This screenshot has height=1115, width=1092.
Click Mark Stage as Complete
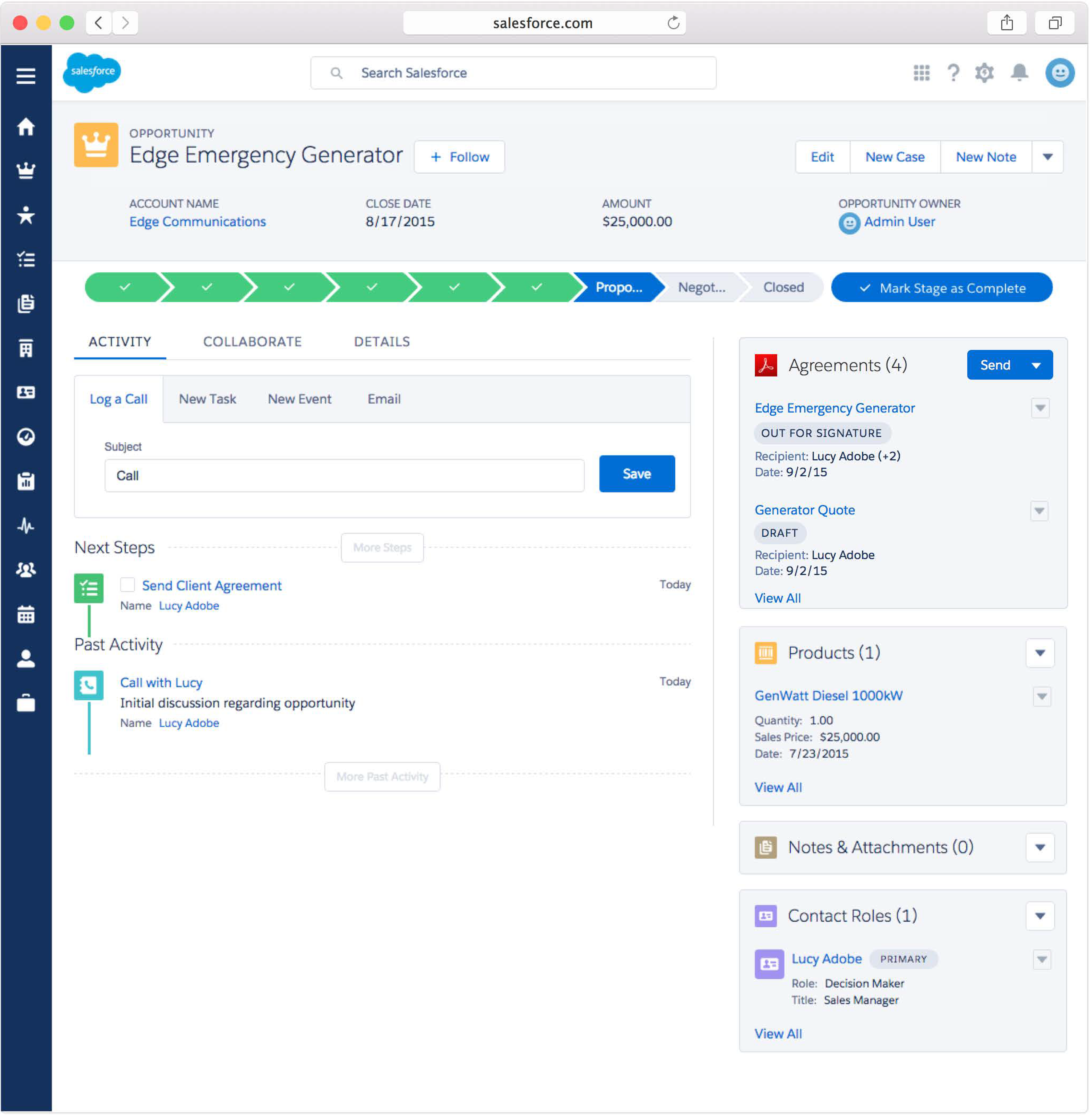942,288
